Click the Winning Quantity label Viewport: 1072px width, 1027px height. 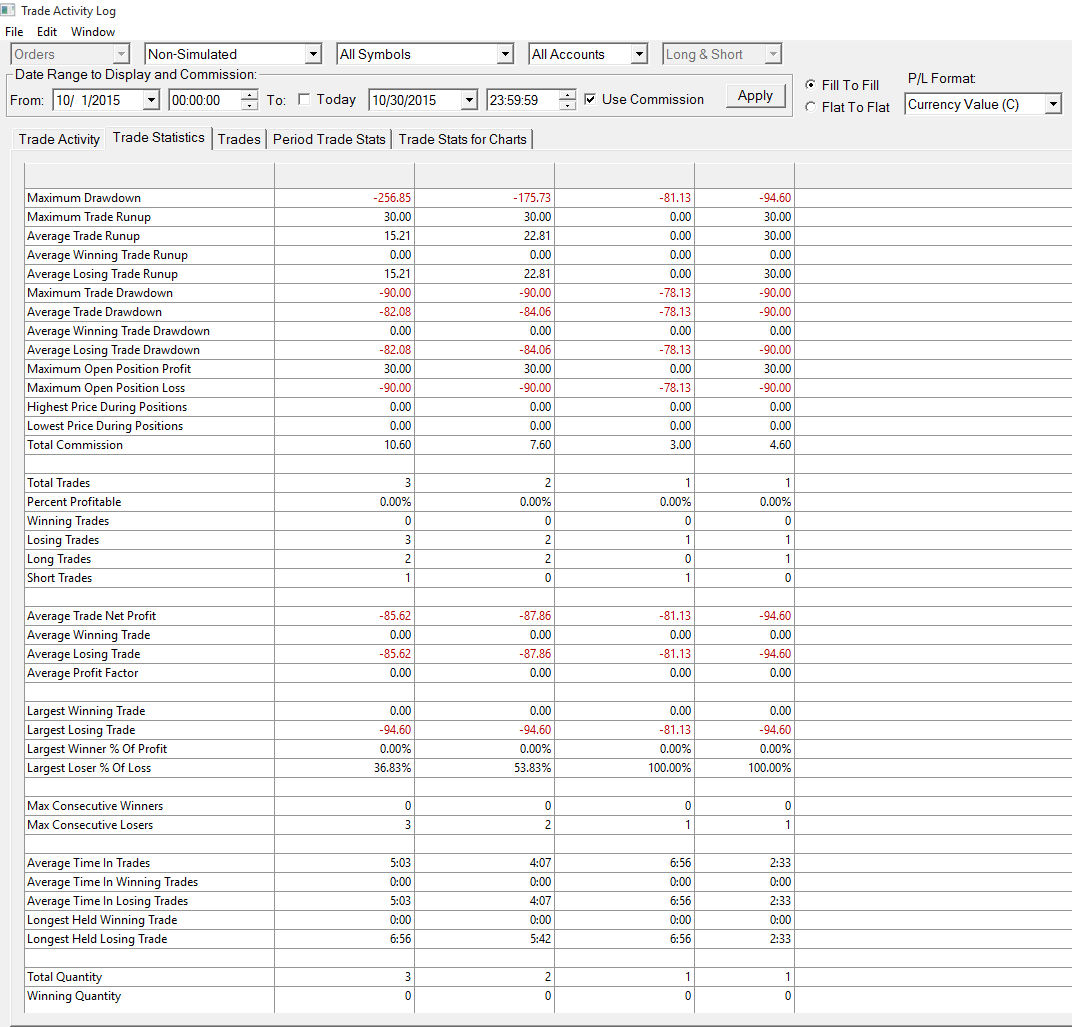pyautogui.click(x=74, y=997)
